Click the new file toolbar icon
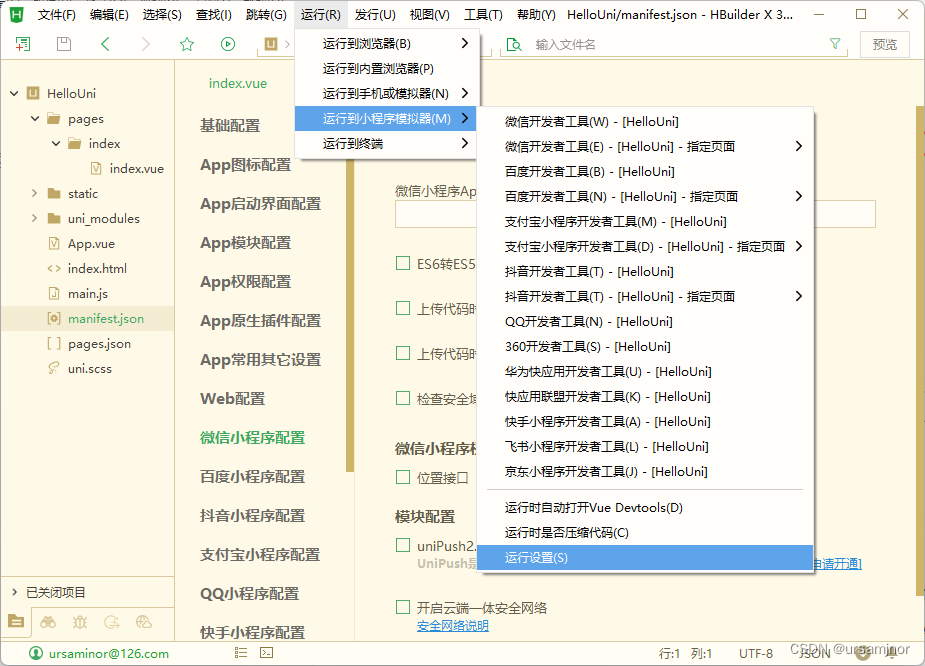The image size is (925, 666). 22,44
